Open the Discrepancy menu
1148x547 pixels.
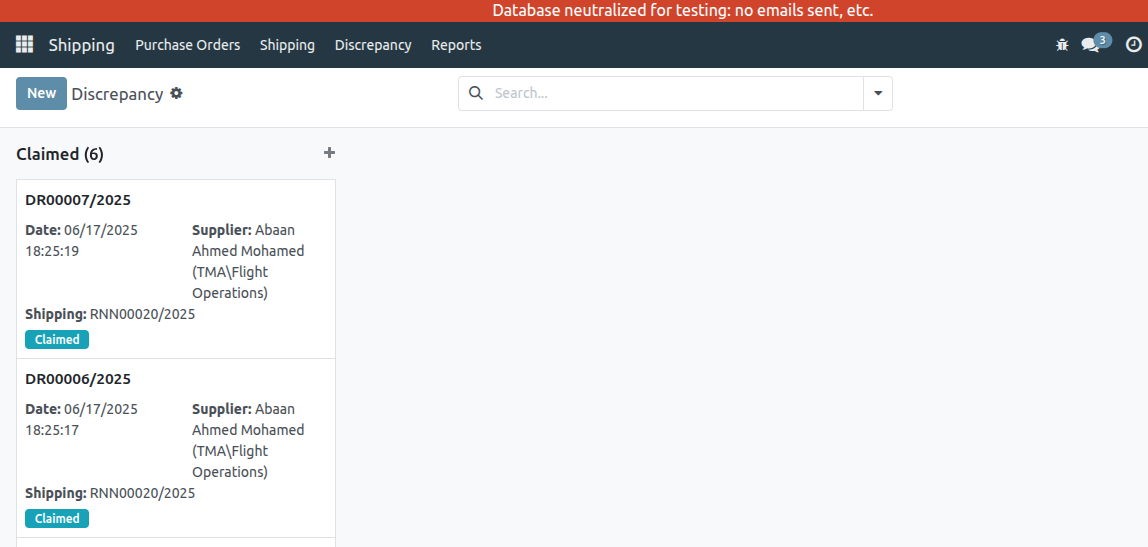pyautogui.click(x=373, y=45)
